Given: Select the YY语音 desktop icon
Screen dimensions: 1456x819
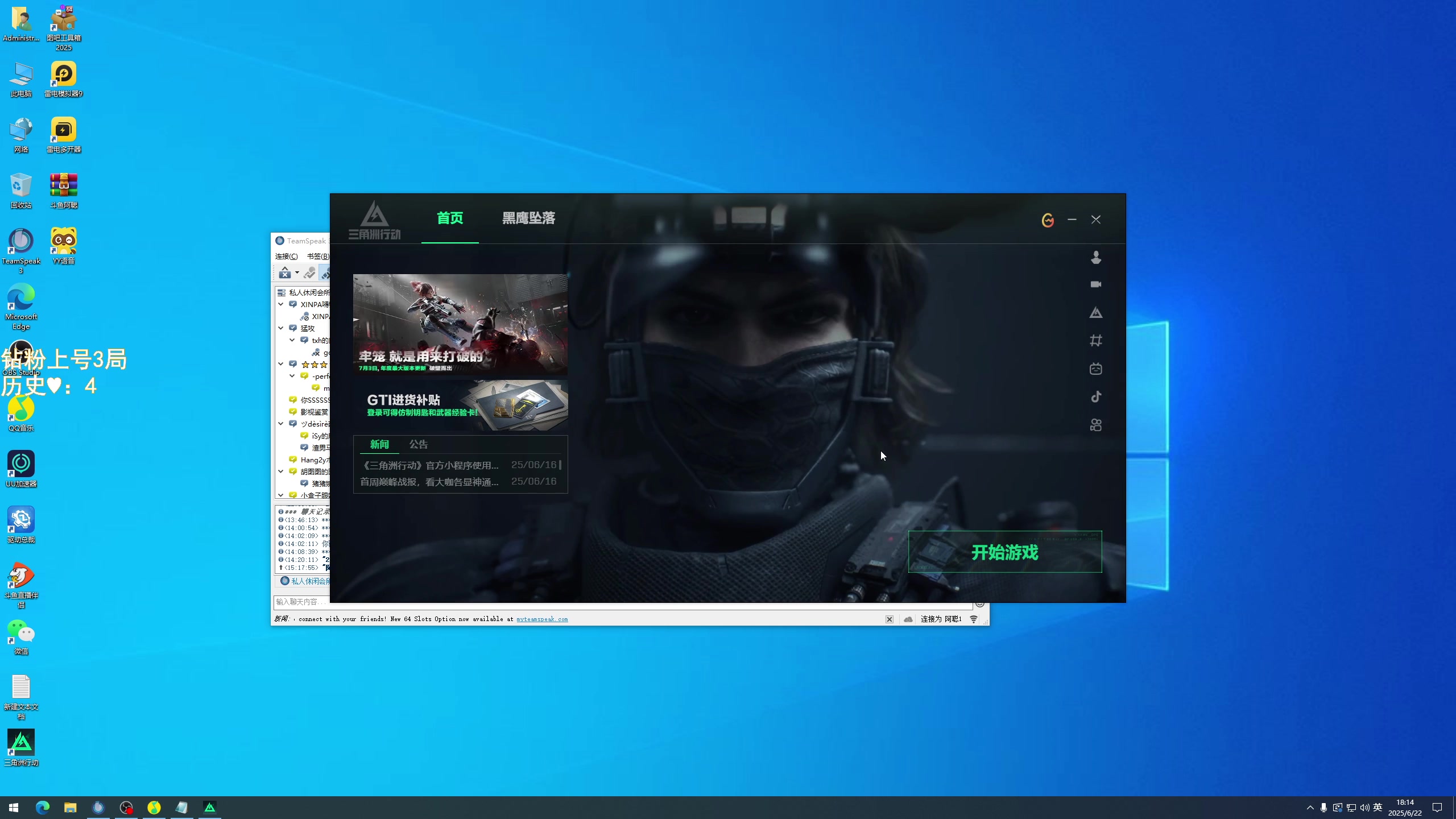Looking at the screenshot, I should pyautogui.click(x=63, y=247).
